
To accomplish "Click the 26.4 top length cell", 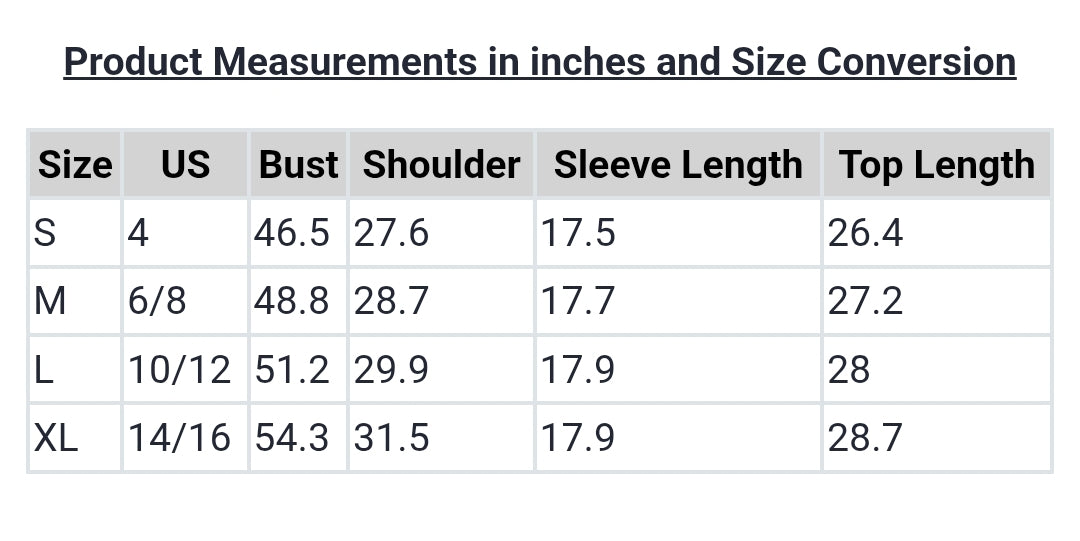I will coord(865,233).
